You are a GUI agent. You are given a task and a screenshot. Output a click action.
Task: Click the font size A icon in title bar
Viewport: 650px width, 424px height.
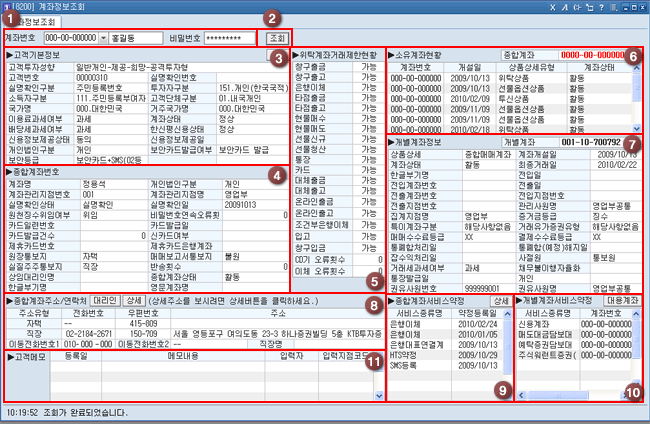click(564, 6)
